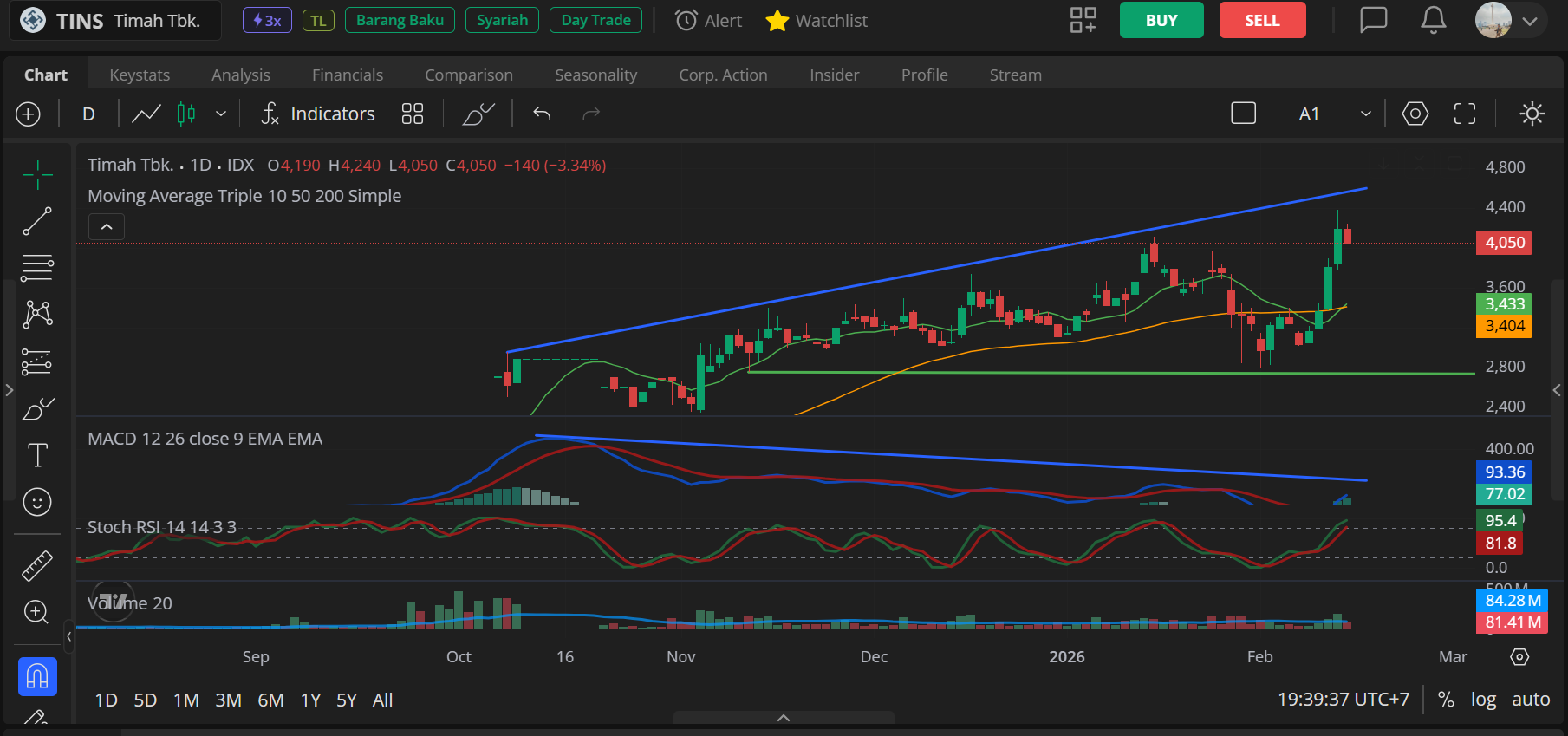Collapse the indicator legend chevron
1568x736 pixels.
(107, 227)
